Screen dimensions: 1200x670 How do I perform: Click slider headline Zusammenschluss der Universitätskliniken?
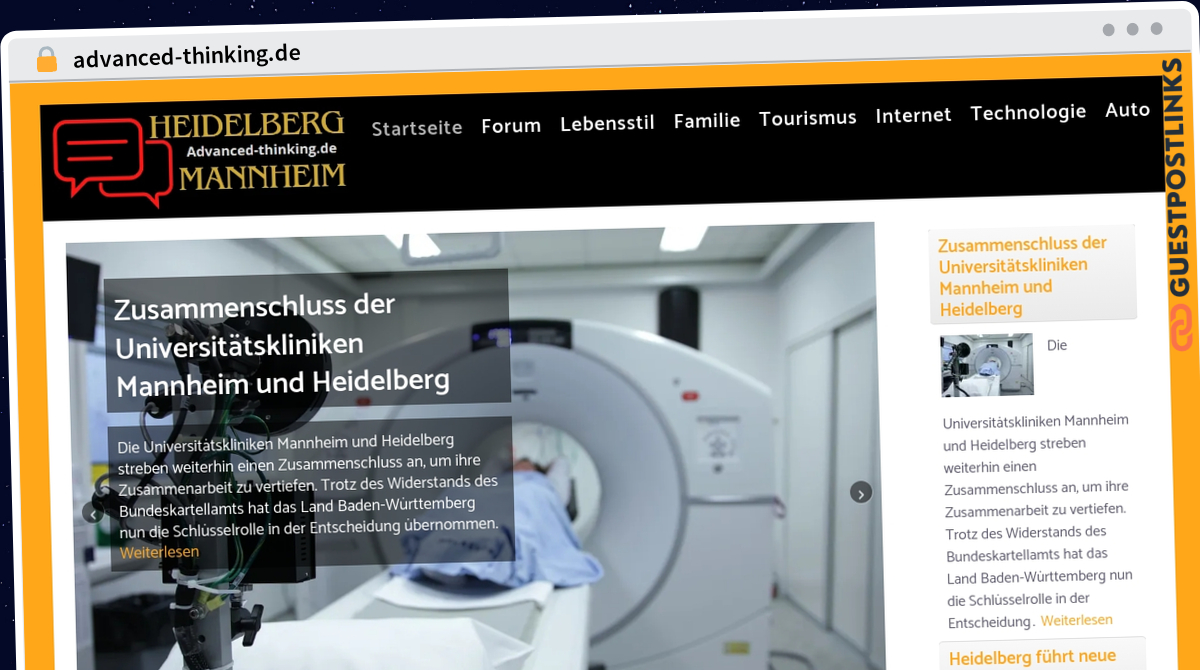coord(283,344)
